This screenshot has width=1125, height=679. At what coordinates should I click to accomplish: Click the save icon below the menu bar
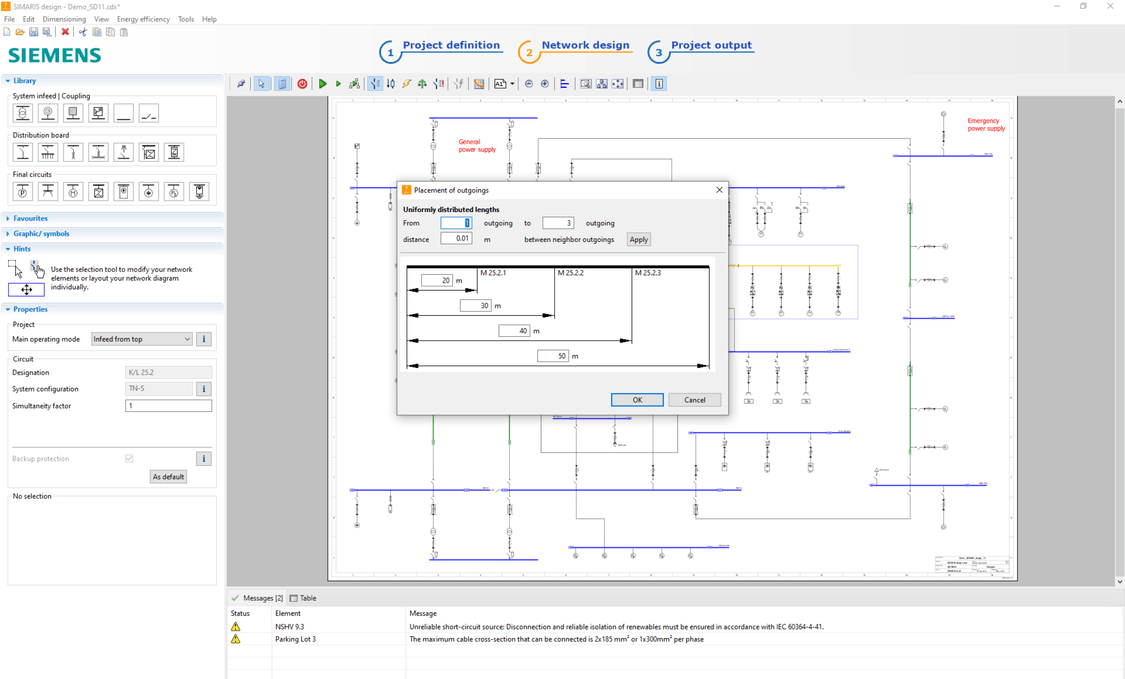pyautogui.click(x=32, y=31)
